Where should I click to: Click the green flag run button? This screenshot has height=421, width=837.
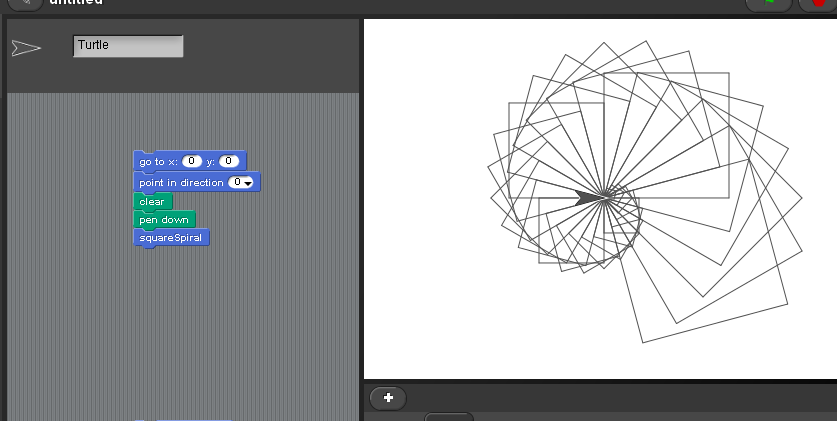[769, 3]
